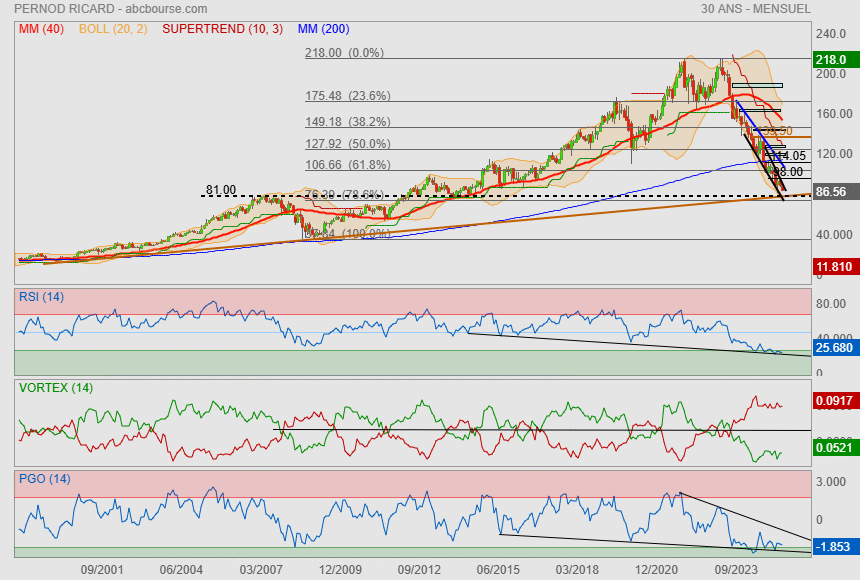Click the blue -1.853 PGO value tag
The height and width of the screenshot is (580, 860).
click(x=836, y=547)
